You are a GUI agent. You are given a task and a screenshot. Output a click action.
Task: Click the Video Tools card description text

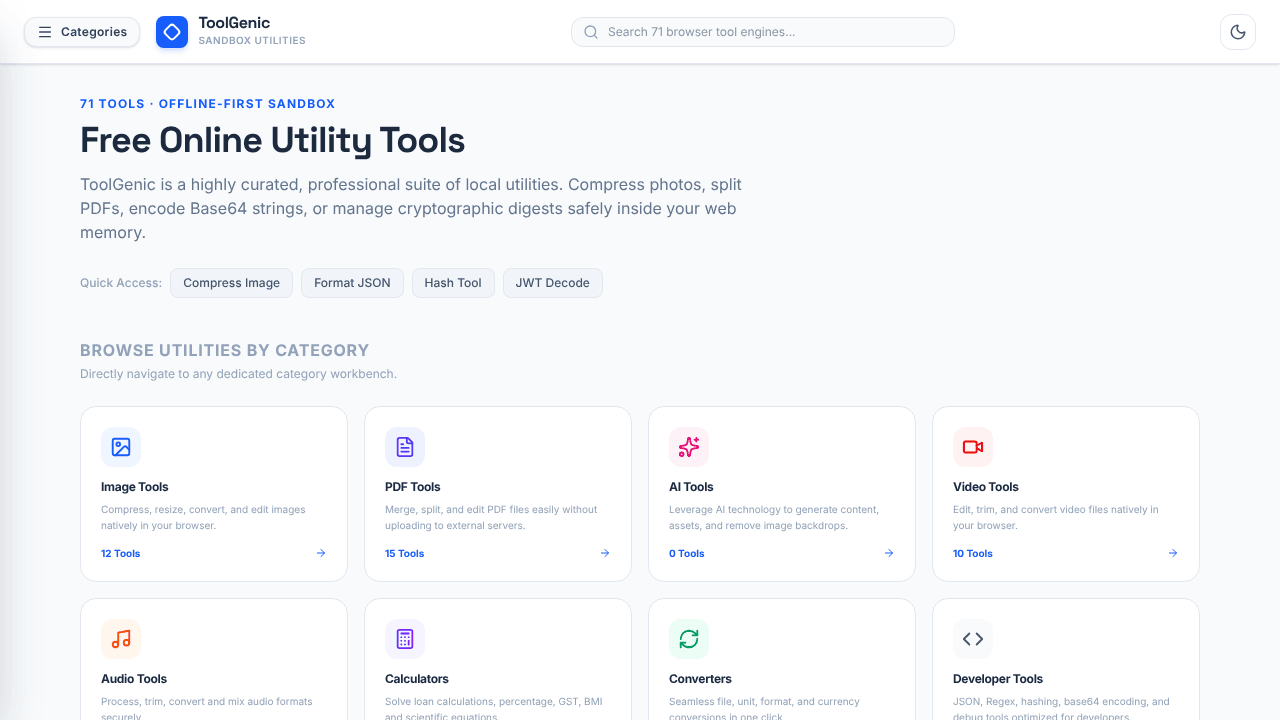coord(1056,517)
